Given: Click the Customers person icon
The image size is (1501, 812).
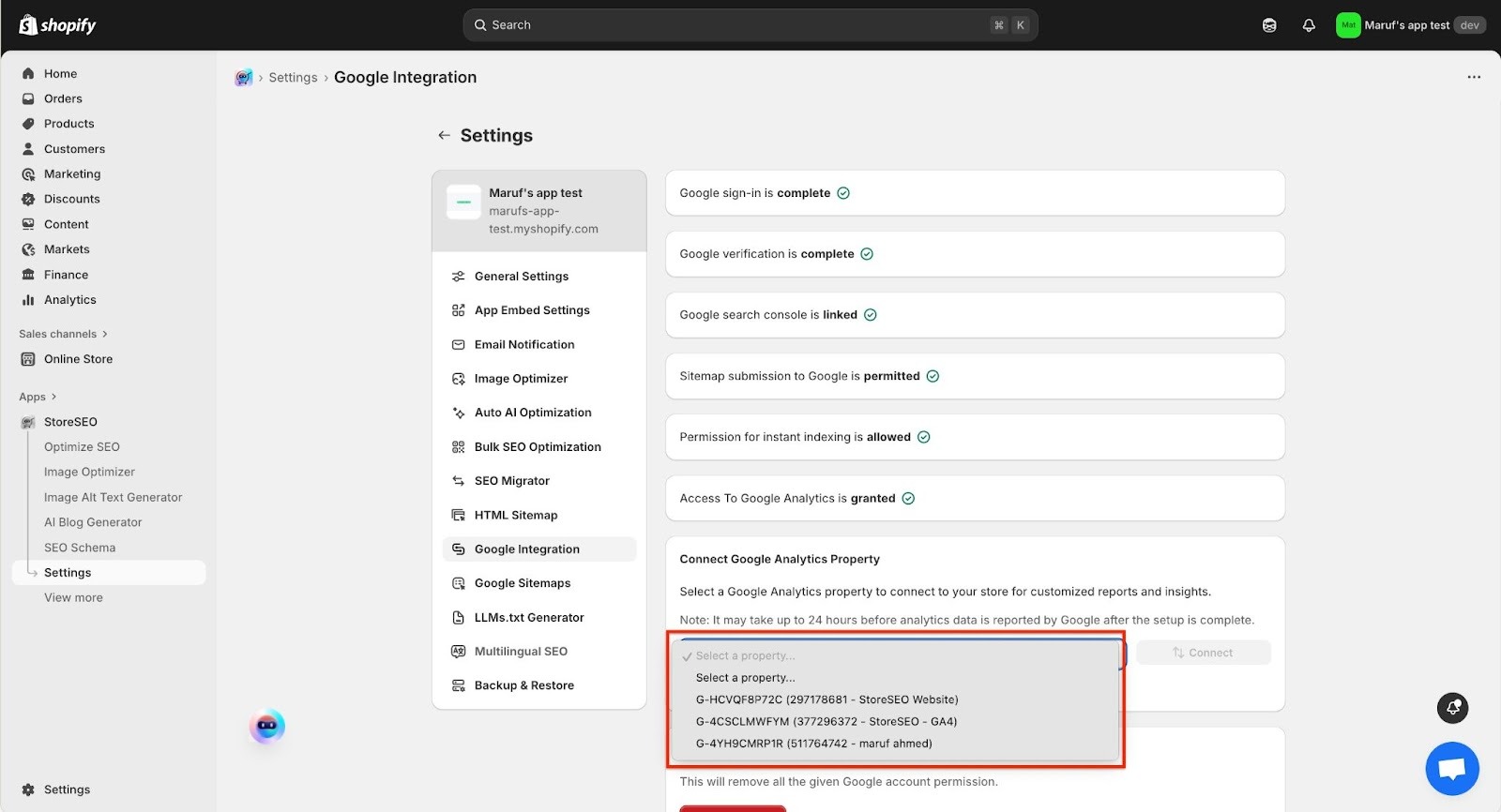Looking at the screenshot, I should tap(28, 149).
